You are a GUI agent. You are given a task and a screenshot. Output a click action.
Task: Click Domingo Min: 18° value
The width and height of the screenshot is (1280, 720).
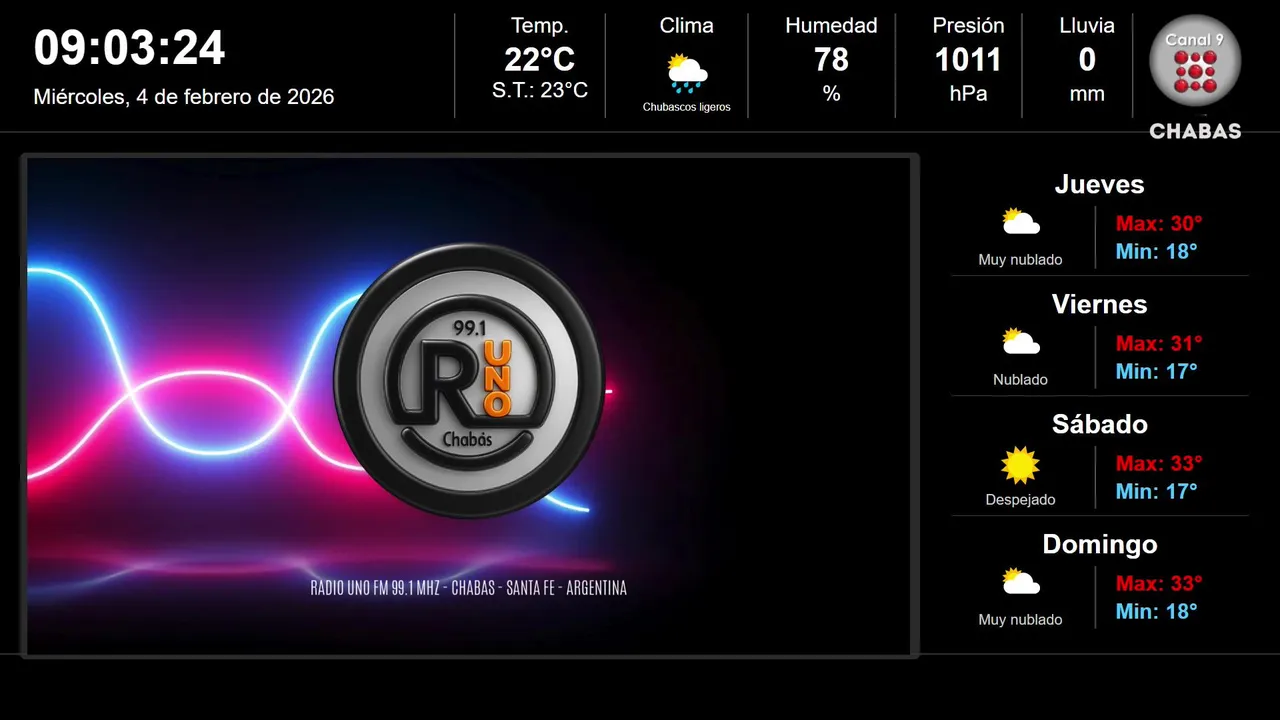(x=1156, y=611)
